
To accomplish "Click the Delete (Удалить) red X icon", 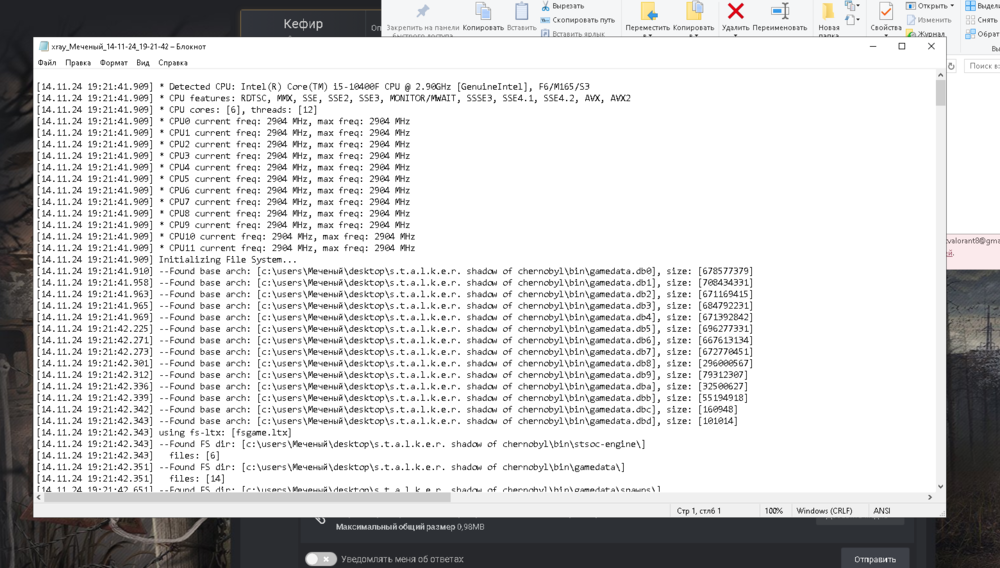I will click(x=736, y=11).
